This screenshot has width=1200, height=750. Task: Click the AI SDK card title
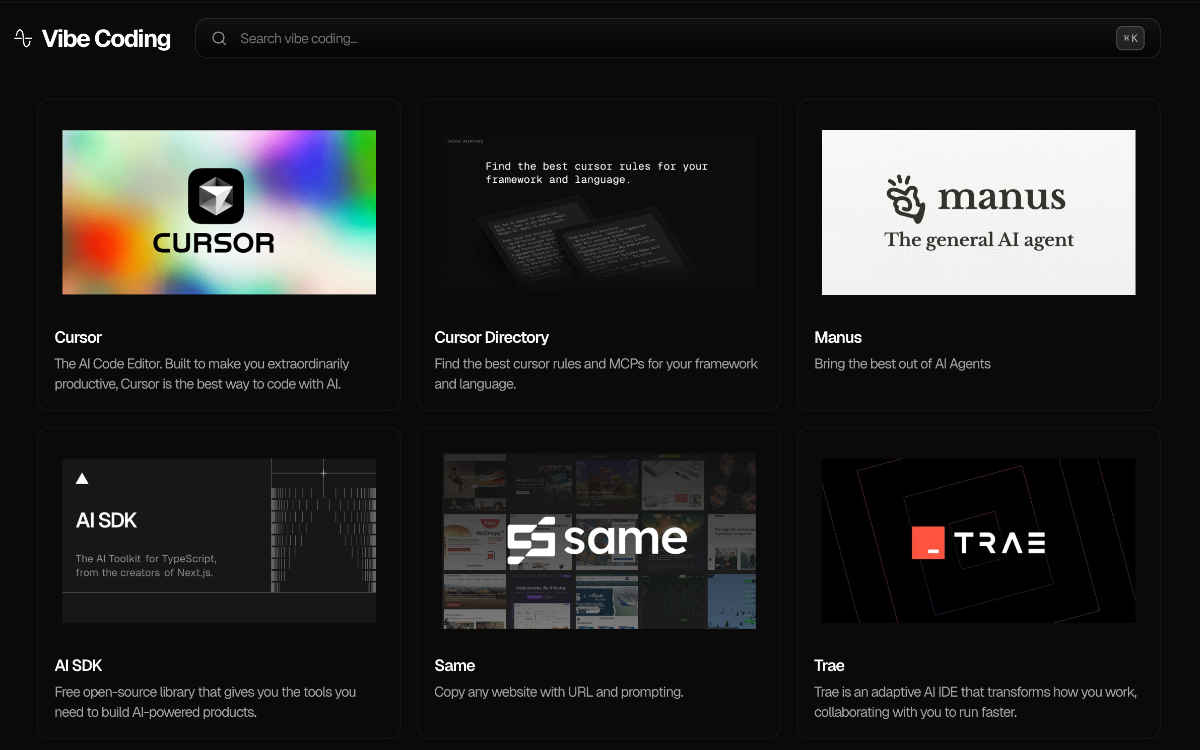pyautogui.click(x=78, y=665)
